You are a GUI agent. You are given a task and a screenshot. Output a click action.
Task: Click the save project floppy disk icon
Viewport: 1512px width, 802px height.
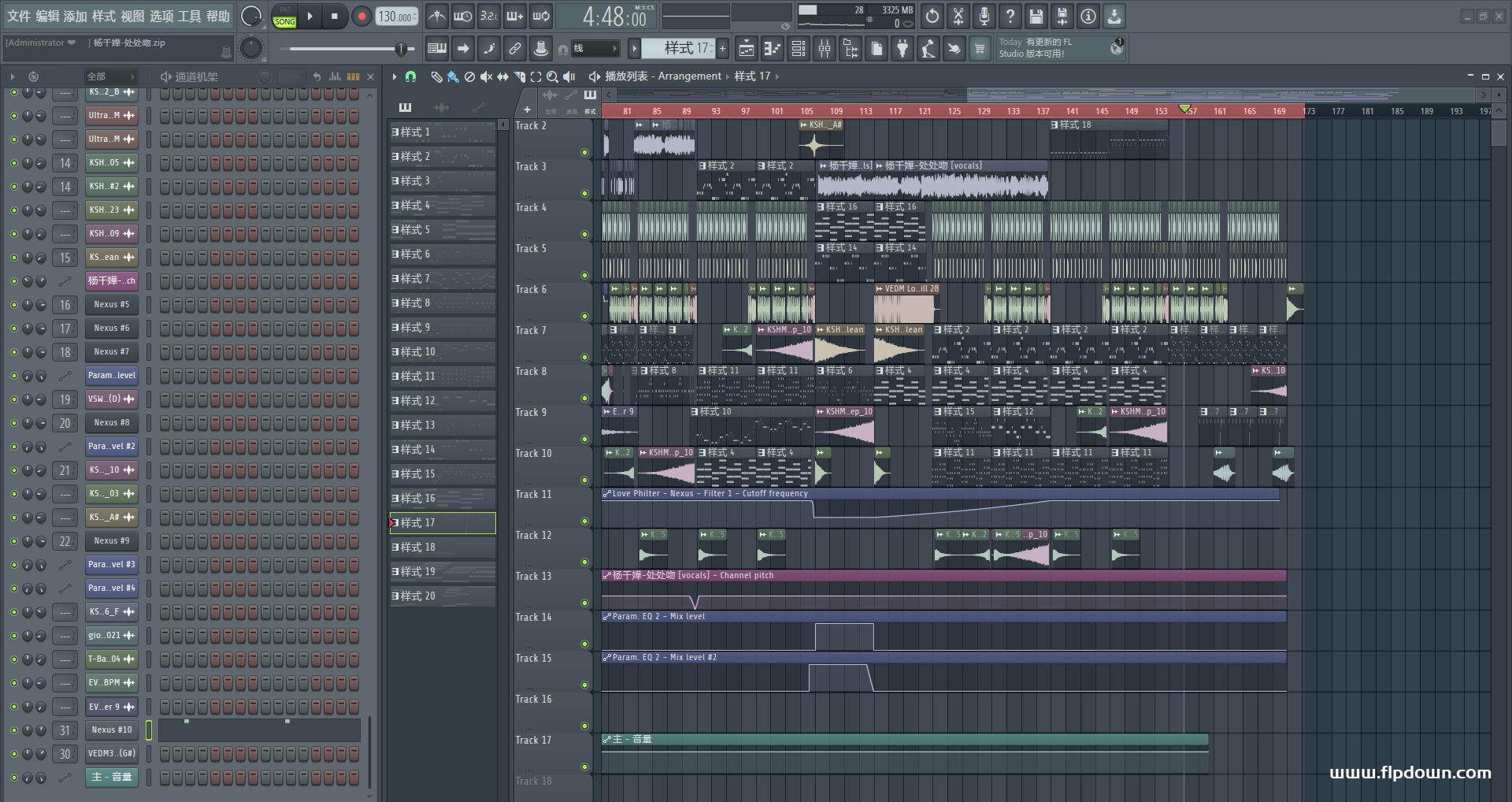pos(1036,16)
